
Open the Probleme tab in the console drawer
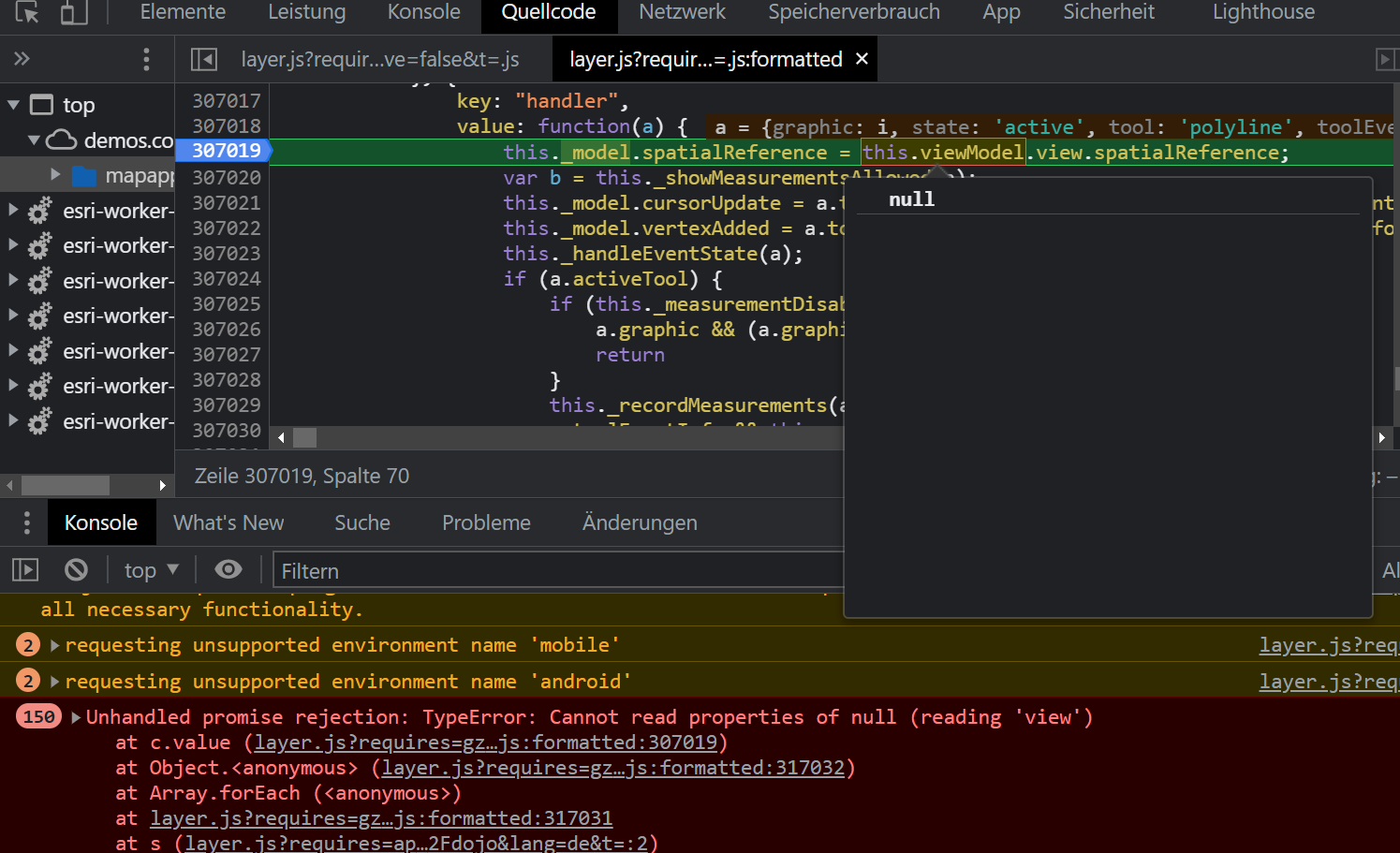pyautogui.click(x=486, y=522)
